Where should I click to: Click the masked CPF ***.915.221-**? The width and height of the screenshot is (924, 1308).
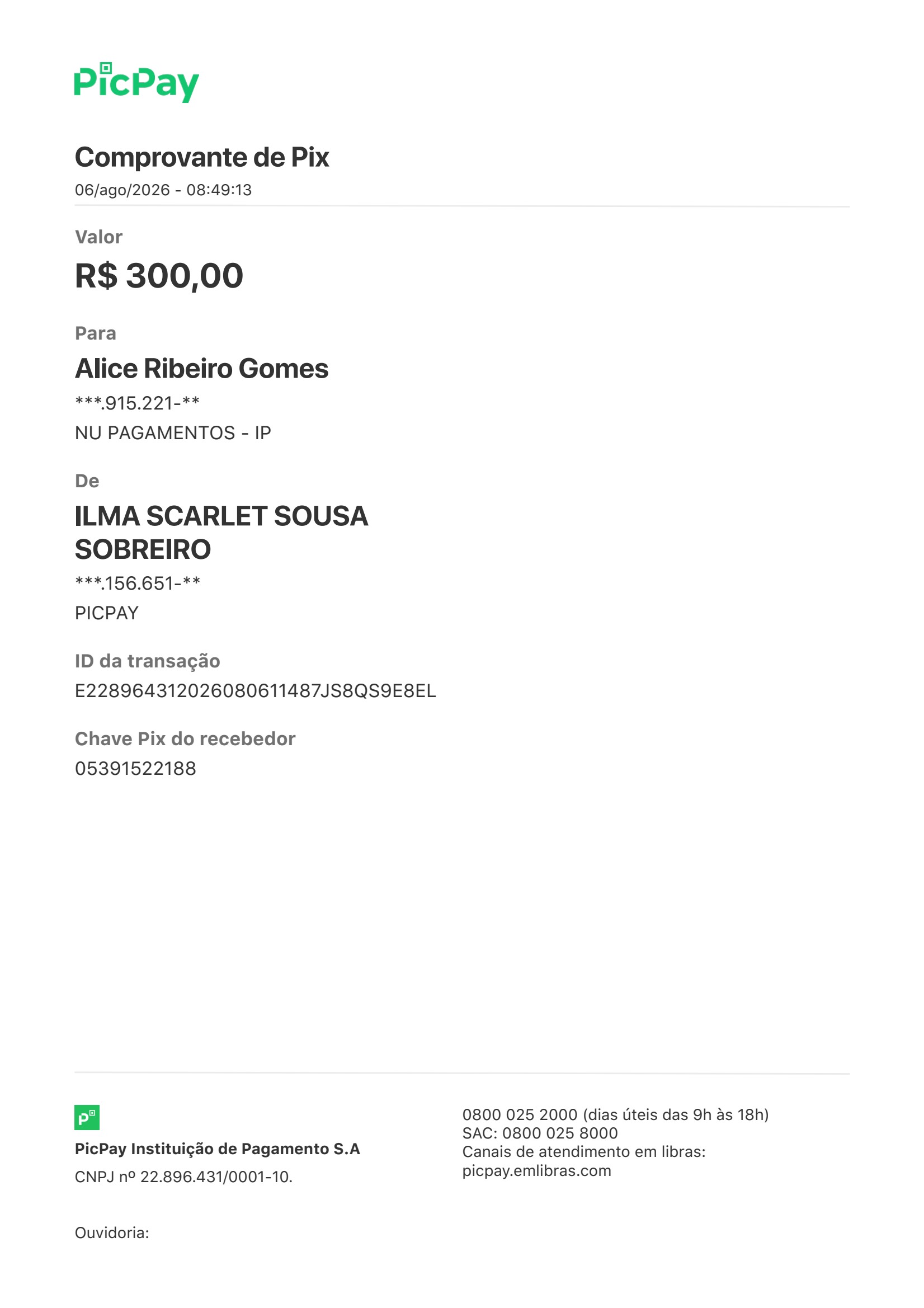point(137,403)
